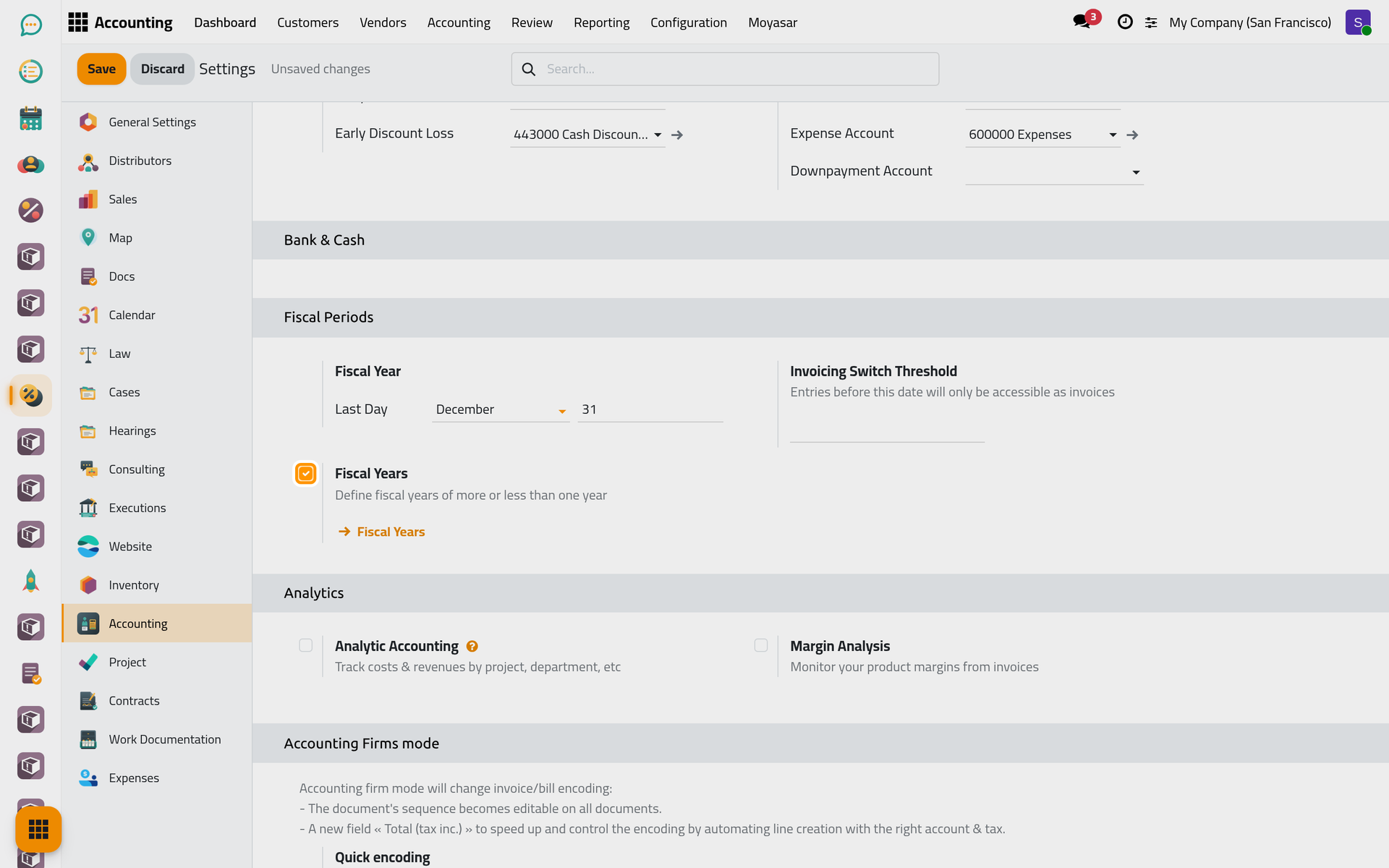Open the orange apps grid launcher button
1389x868 pixels.
38,829
